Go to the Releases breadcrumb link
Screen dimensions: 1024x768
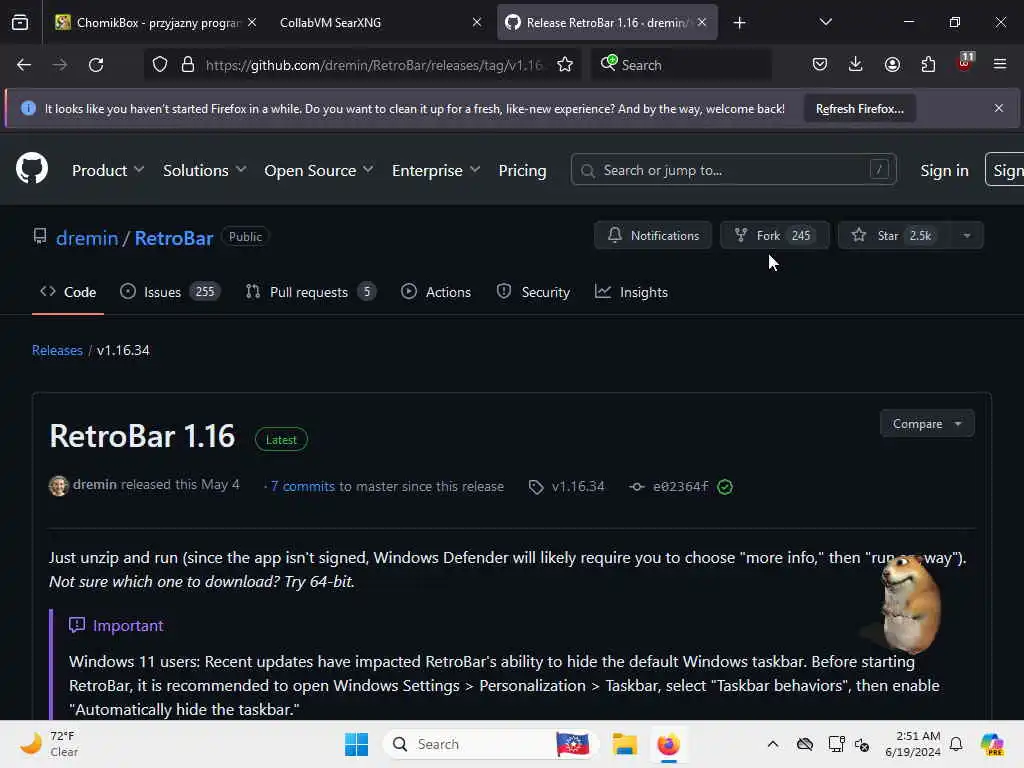pyautogui.click(x=57, y=350)
